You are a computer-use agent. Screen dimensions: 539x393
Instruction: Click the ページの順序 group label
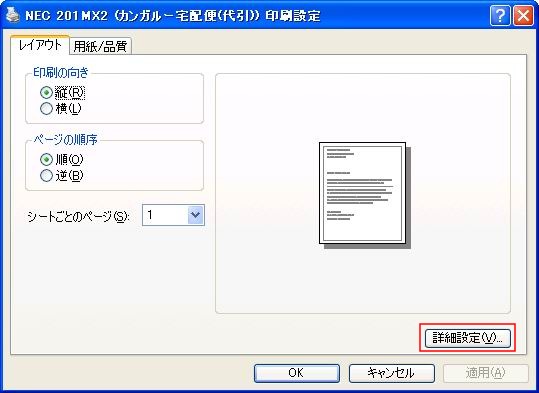click(x=65, y=140)
